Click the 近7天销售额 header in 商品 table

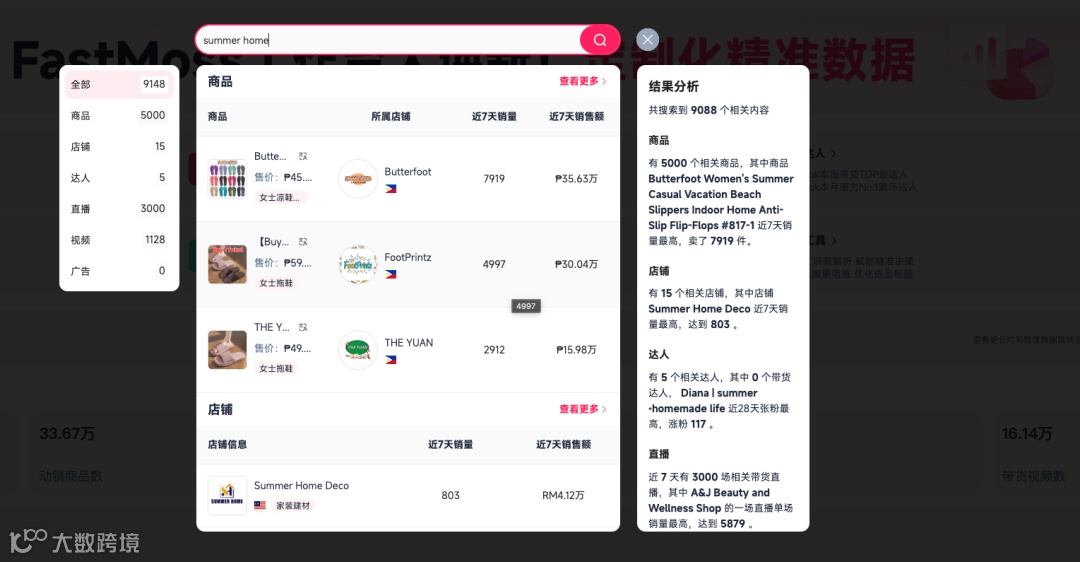pyautogui.click(x=577, y=116)
